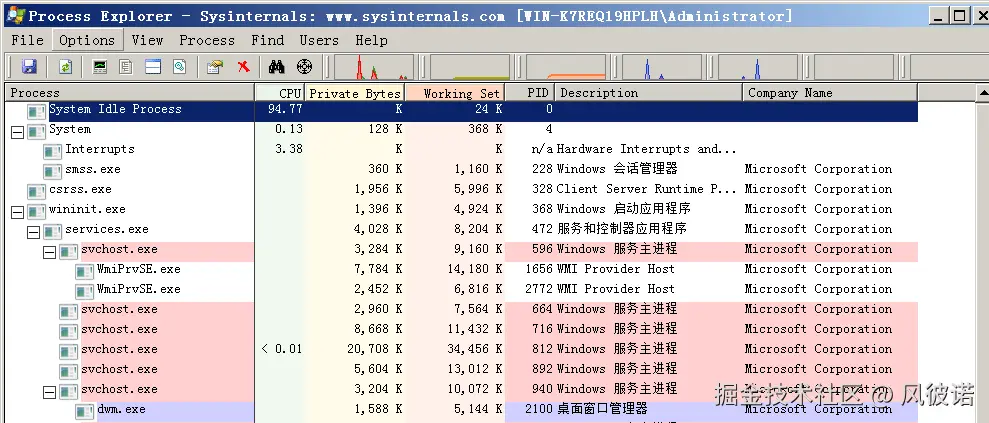Click the csrss.exe process icon

(x=37, y=191)
